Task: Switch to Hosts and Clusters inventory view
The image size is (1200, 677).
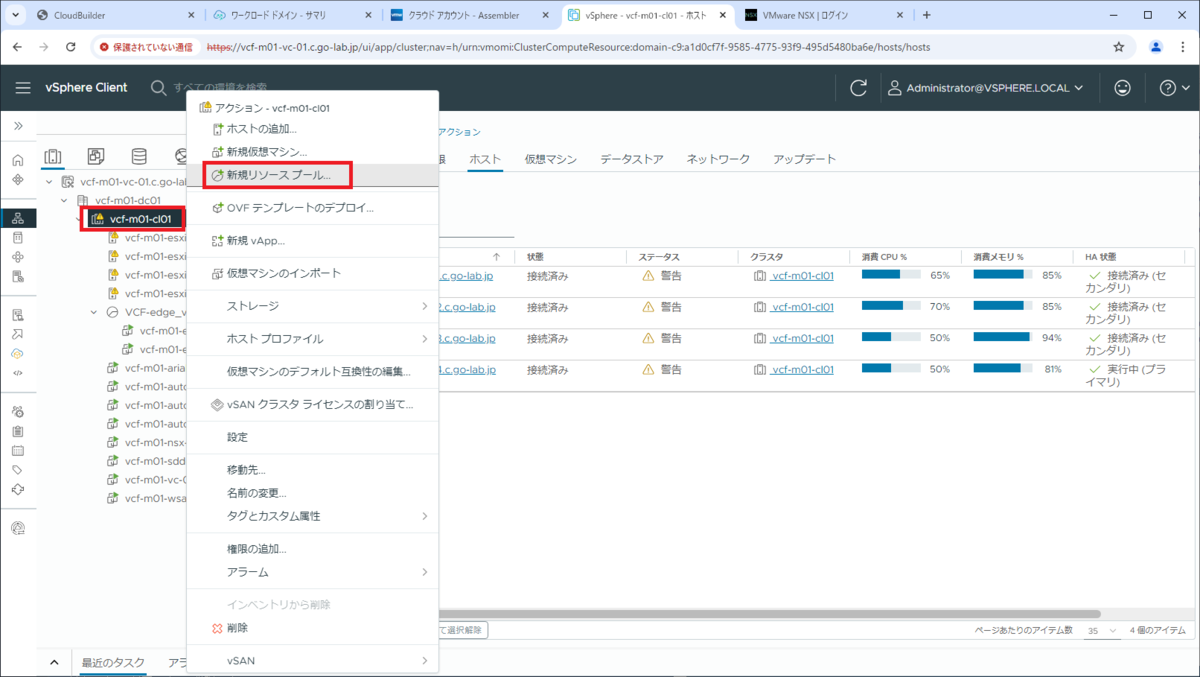Action: pos(53,157)
